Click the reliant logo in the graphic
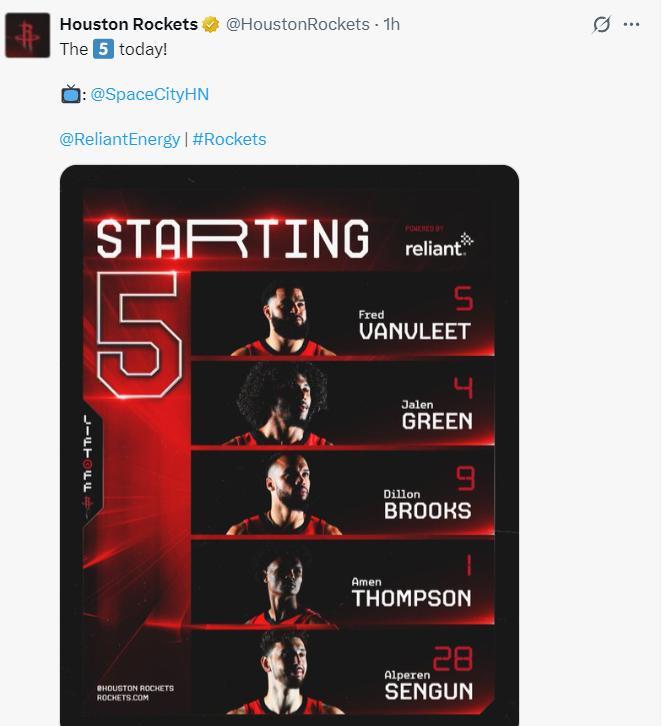This screenshot has width=662, height=726. tap(439, 245)
